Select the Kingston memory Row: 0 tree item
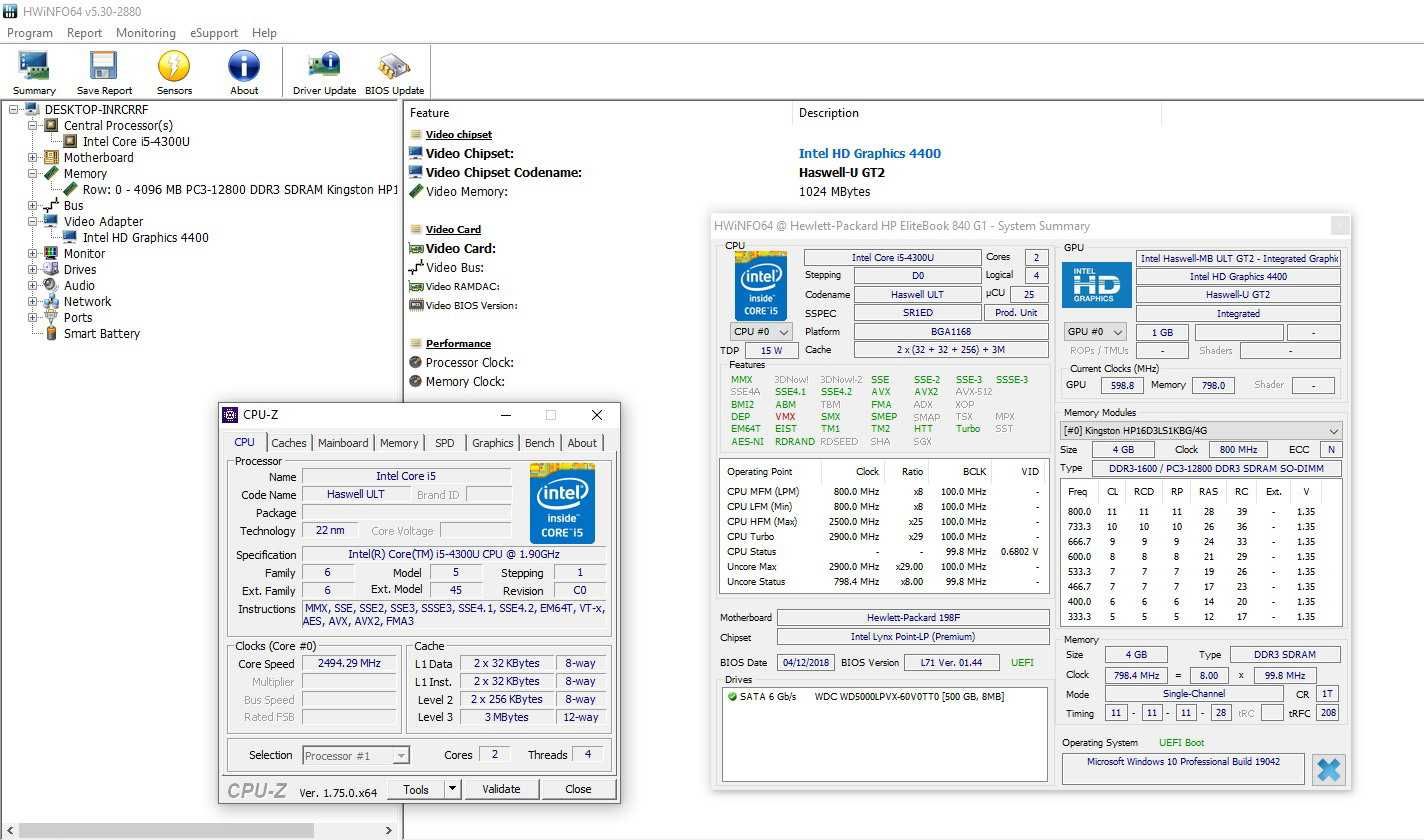This screenshot has height=840, width=1424. click(x=240, y=190)
